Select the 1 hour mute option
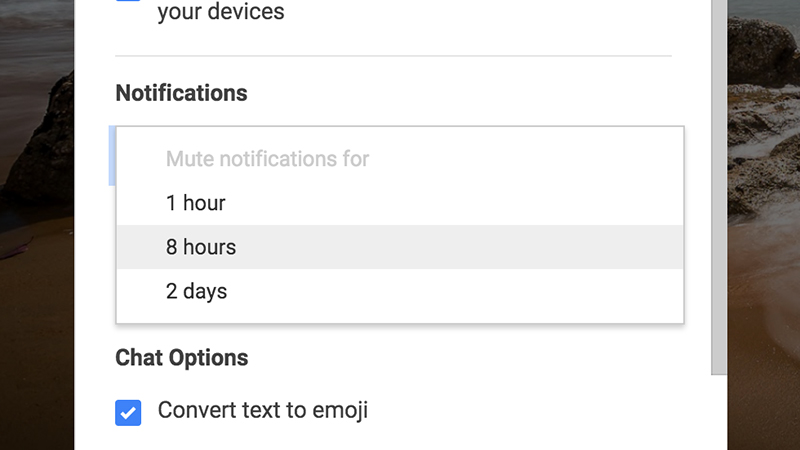 pyautogui.click(x=400, y=203)
